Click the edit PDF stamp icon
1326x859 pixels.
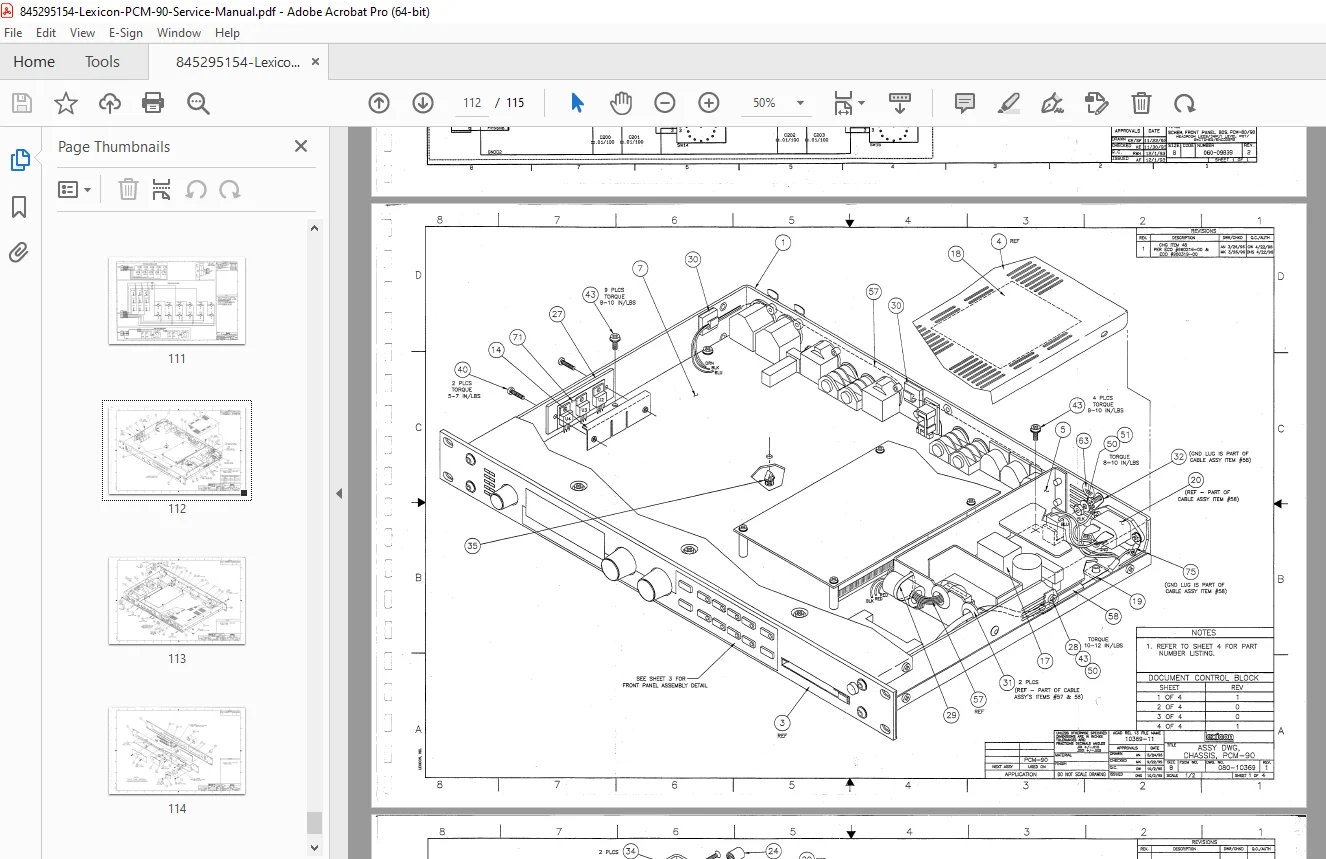[1097, 103]
